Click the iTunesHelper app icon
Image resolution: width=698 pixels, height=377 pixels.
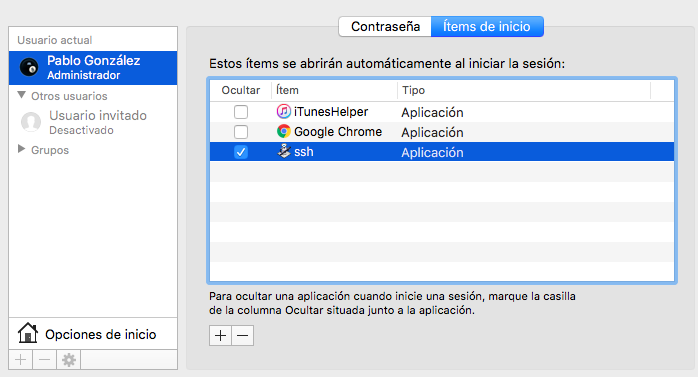284,111
